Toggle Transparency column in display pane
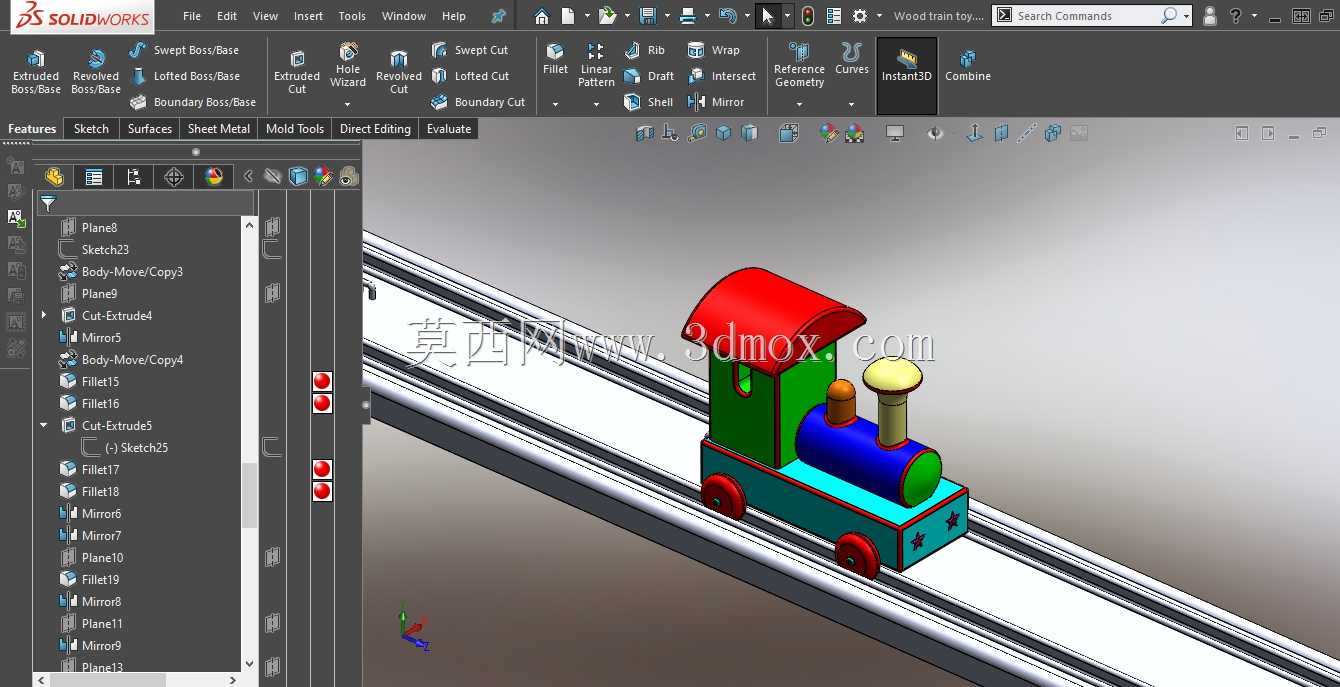Viewport: 1340px width, 687px height. (x=348, y=177)
